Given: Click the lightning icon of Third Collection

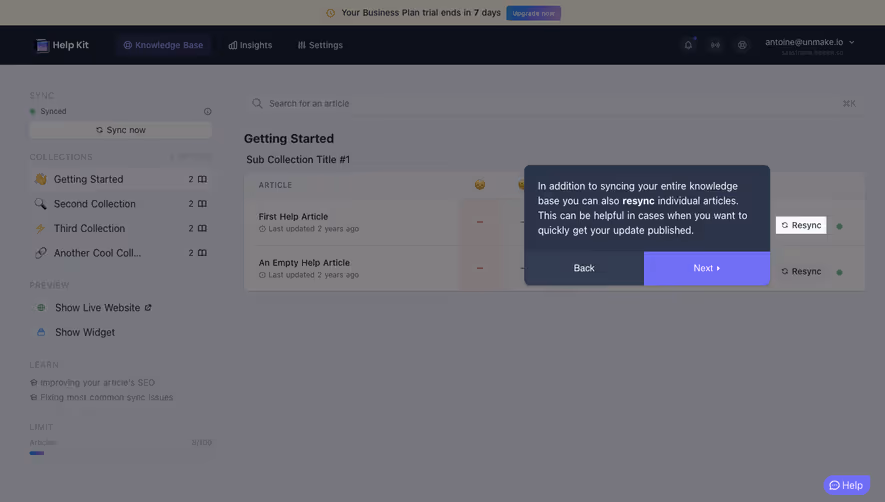Looking at the screenshot, I should 40,228.
